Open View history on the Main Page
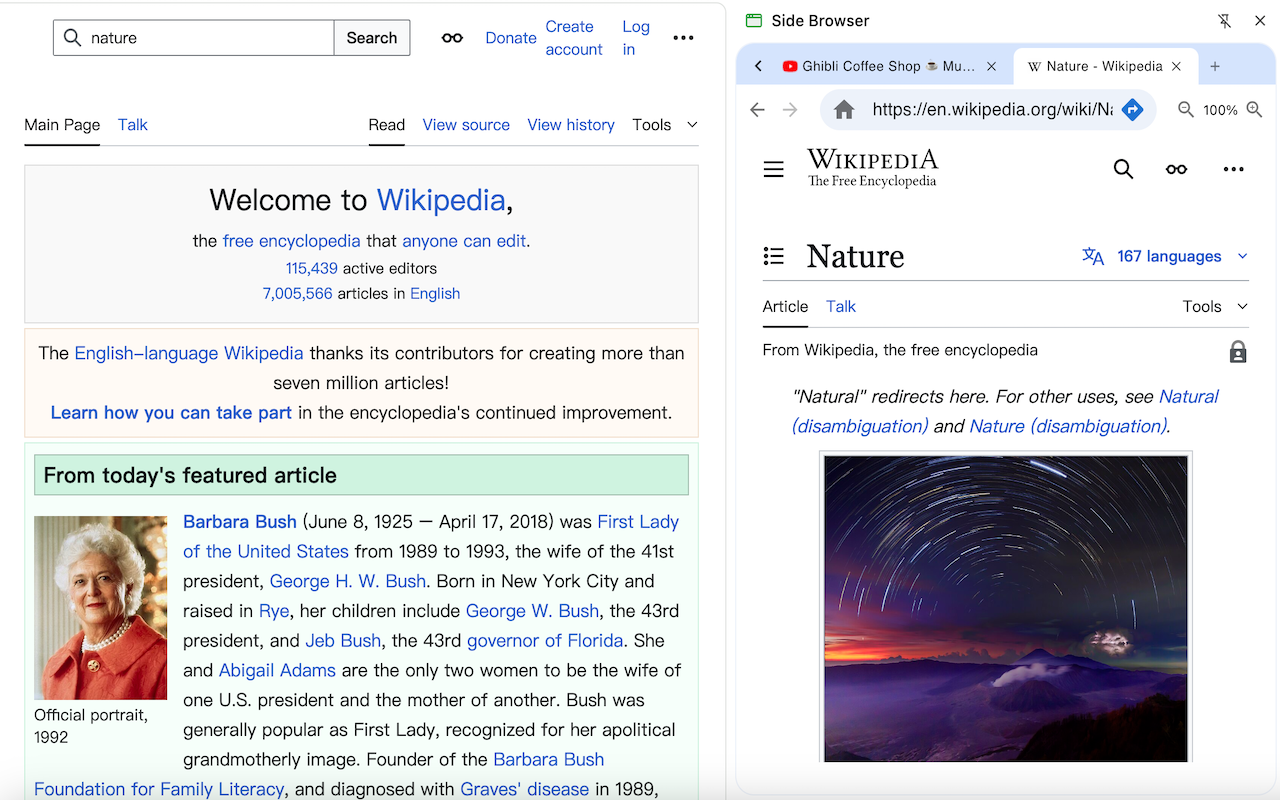 [x=570, y=124]
